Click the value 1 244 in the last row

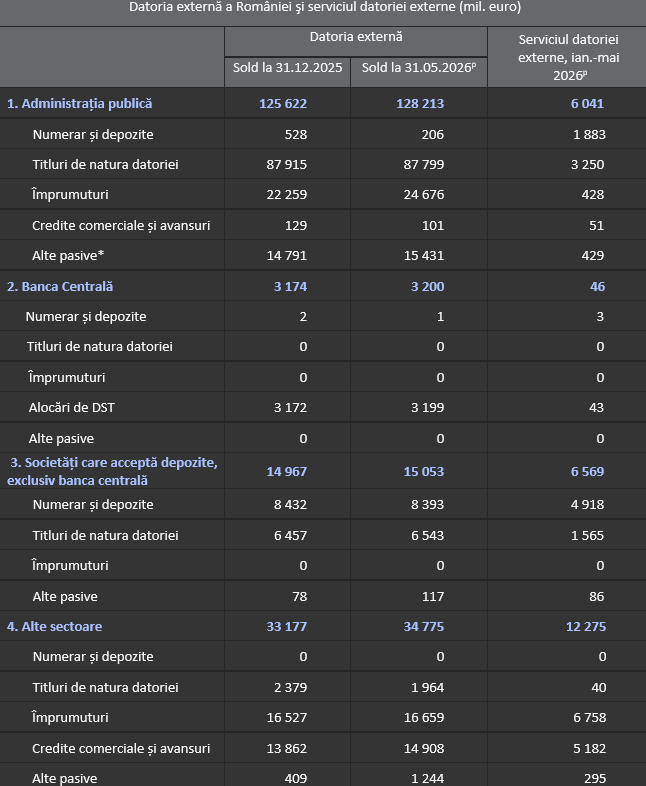pos(427,778)
